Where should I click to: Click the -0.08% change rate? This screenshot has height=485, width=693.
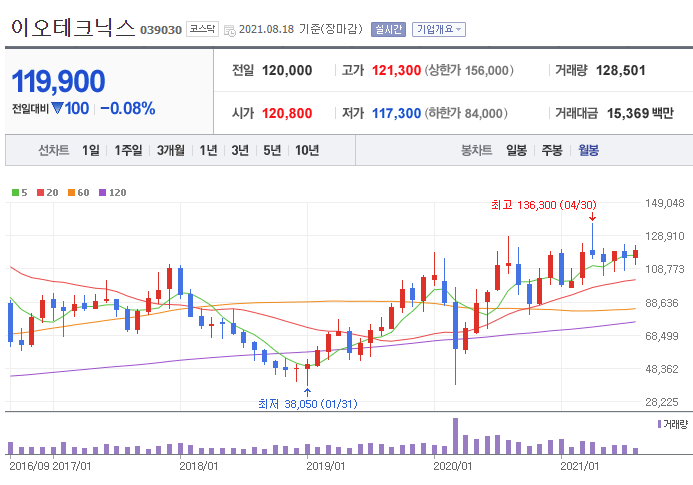[x=128, y=108]
